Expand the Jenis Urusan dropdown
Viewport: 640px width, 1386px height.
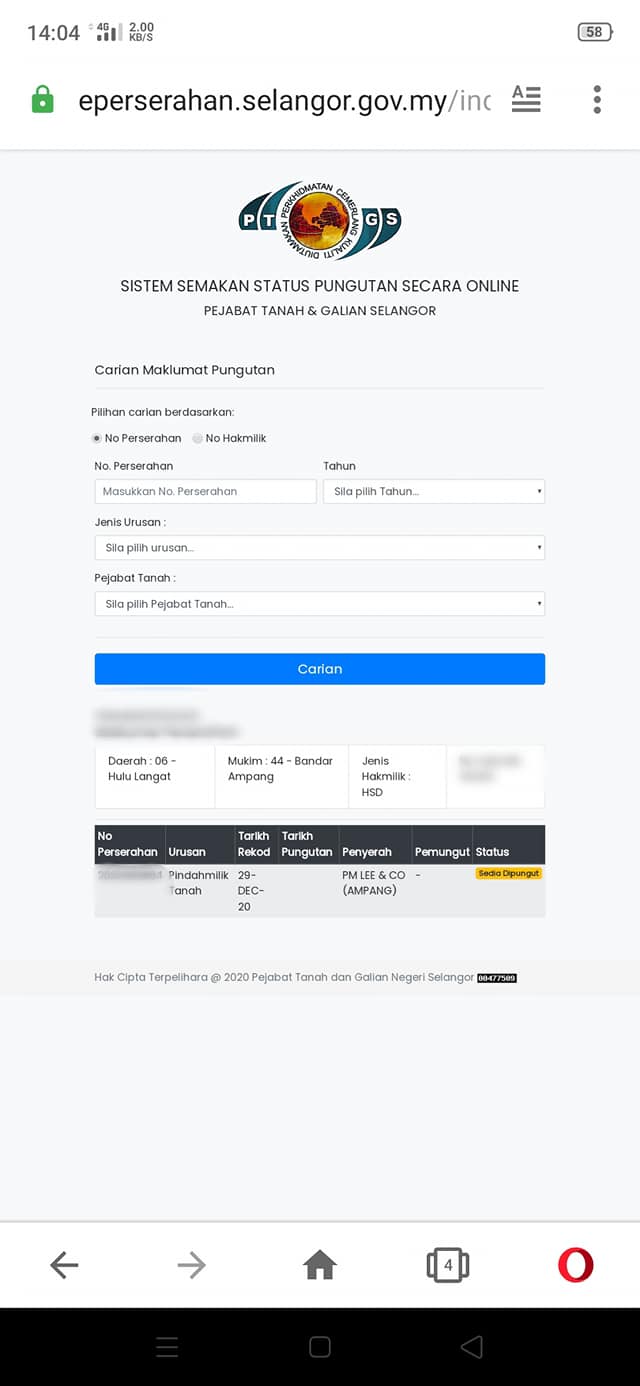320,548
